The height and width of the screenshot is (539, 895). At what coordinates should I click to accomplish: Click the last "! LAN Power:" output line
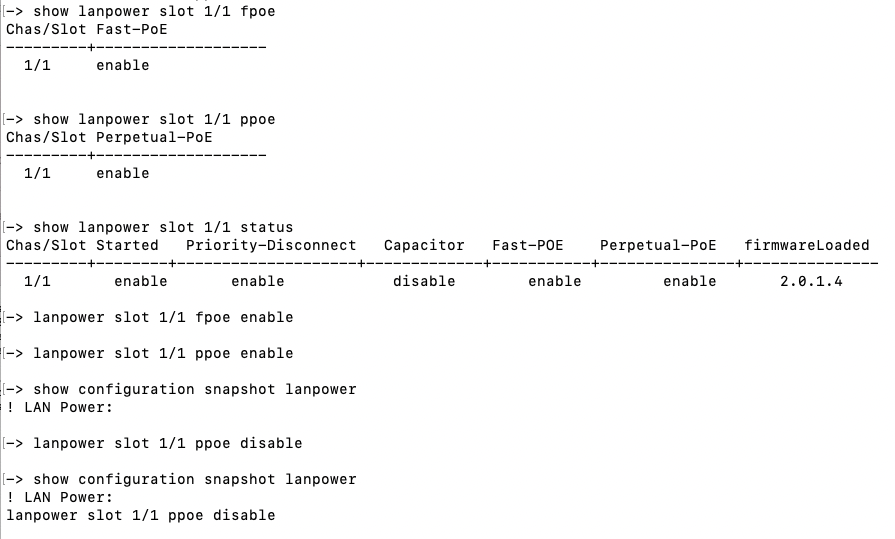point(60,497)
